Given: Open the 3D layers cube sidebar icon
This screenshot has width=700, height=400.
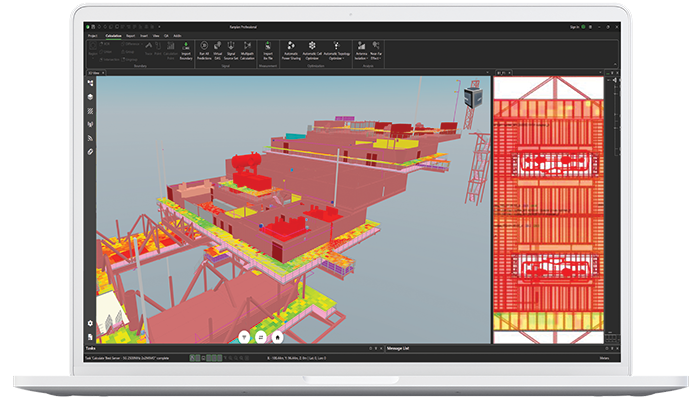Looking at the screenshot, I should (x=90, y=97).
